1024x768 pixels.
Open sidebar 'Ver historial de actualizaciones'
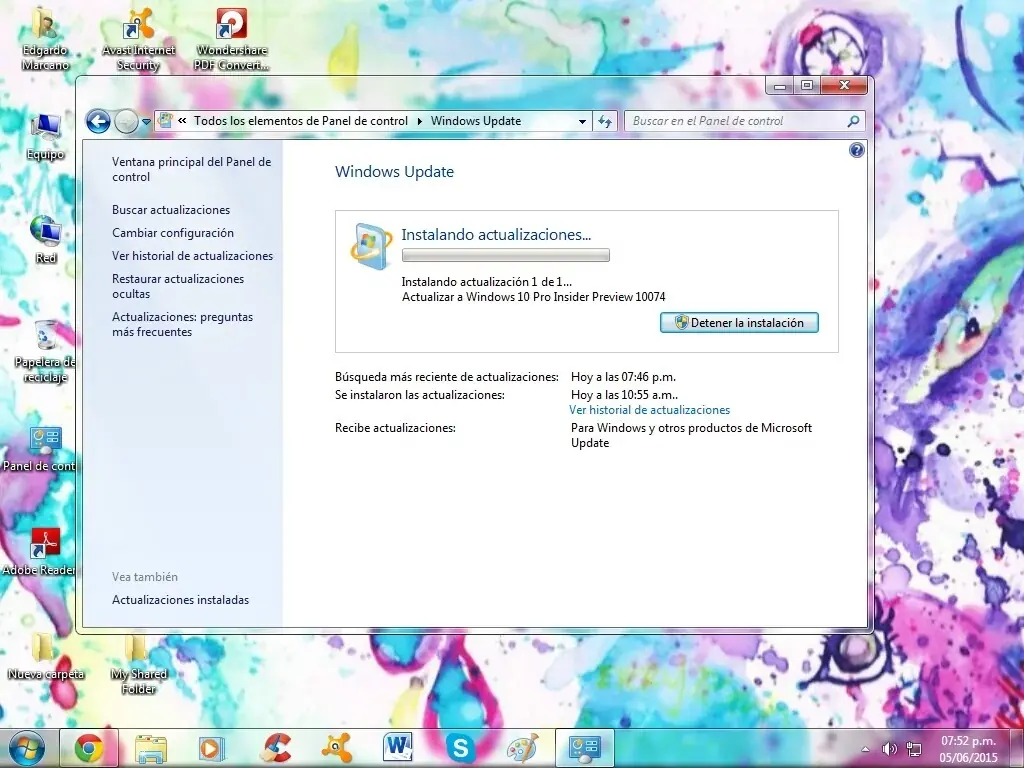tap(193, 255)
